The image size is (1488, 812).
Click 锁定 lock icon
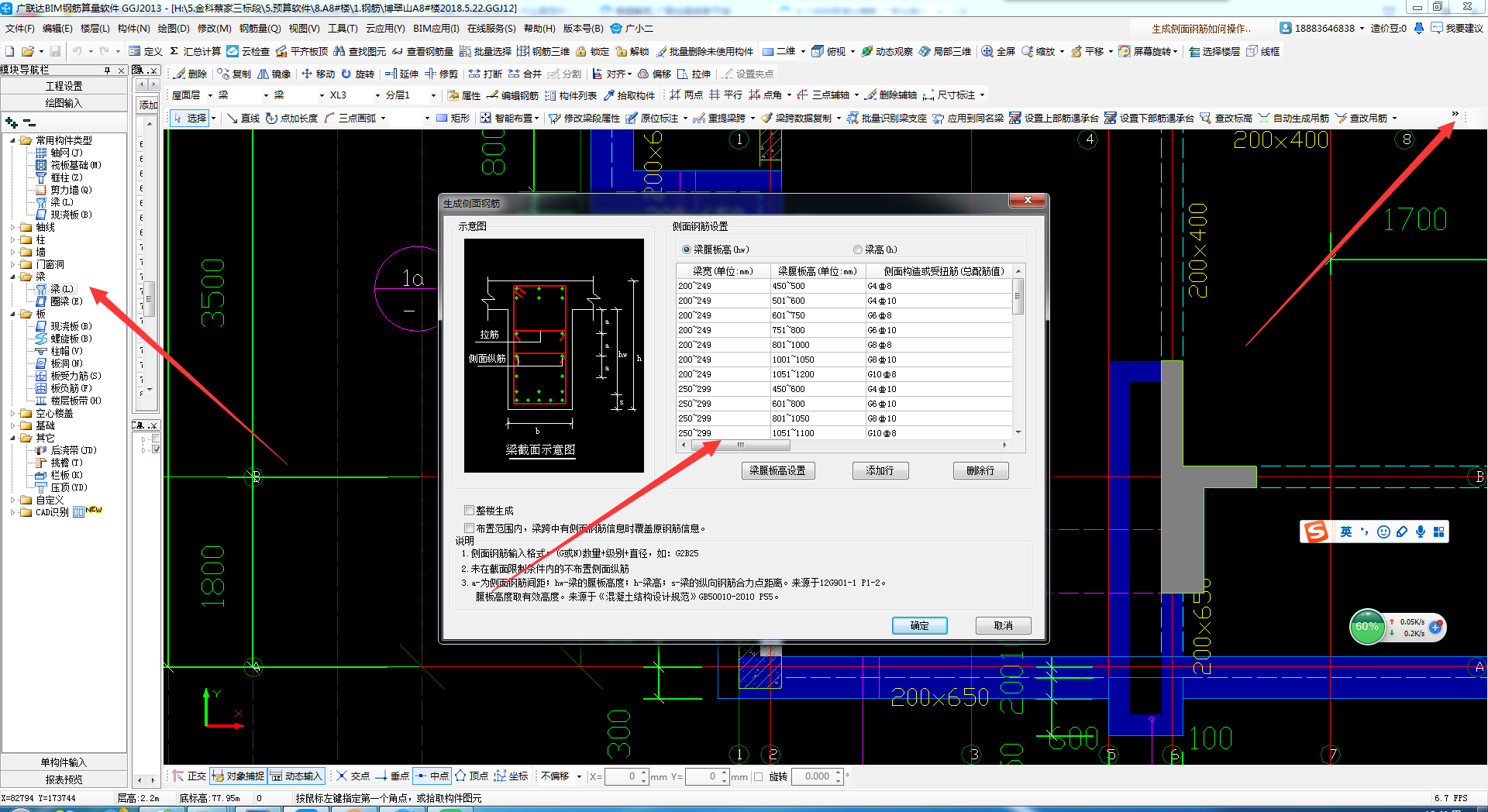click(x=592, y=51)
